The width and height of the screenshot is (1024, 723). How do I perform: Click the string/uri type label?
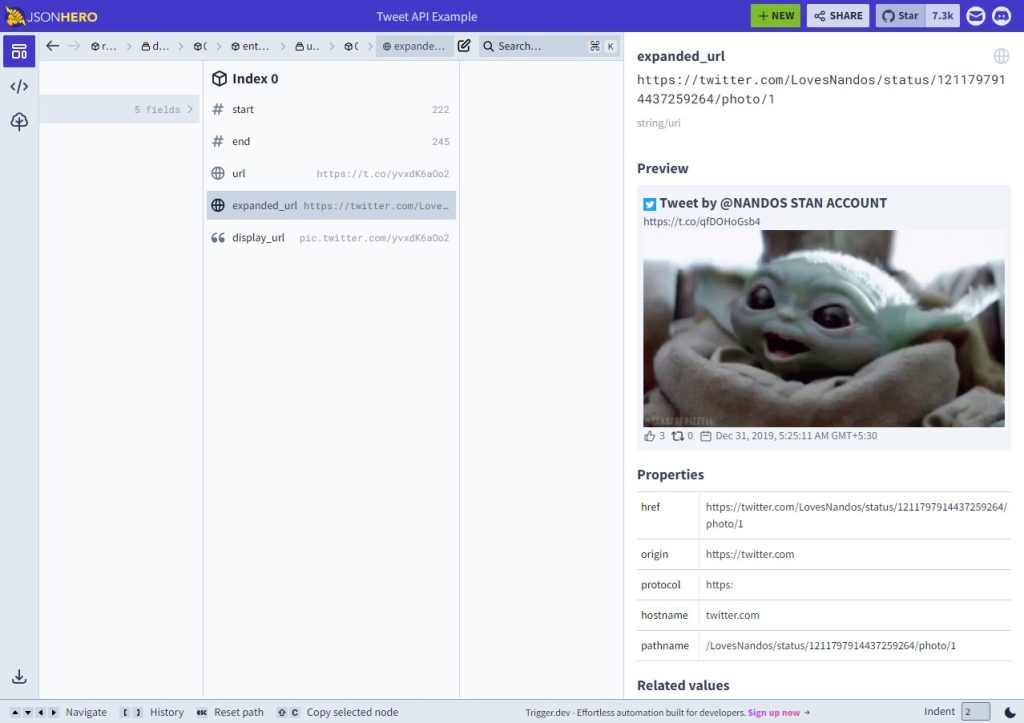[658, 123]
